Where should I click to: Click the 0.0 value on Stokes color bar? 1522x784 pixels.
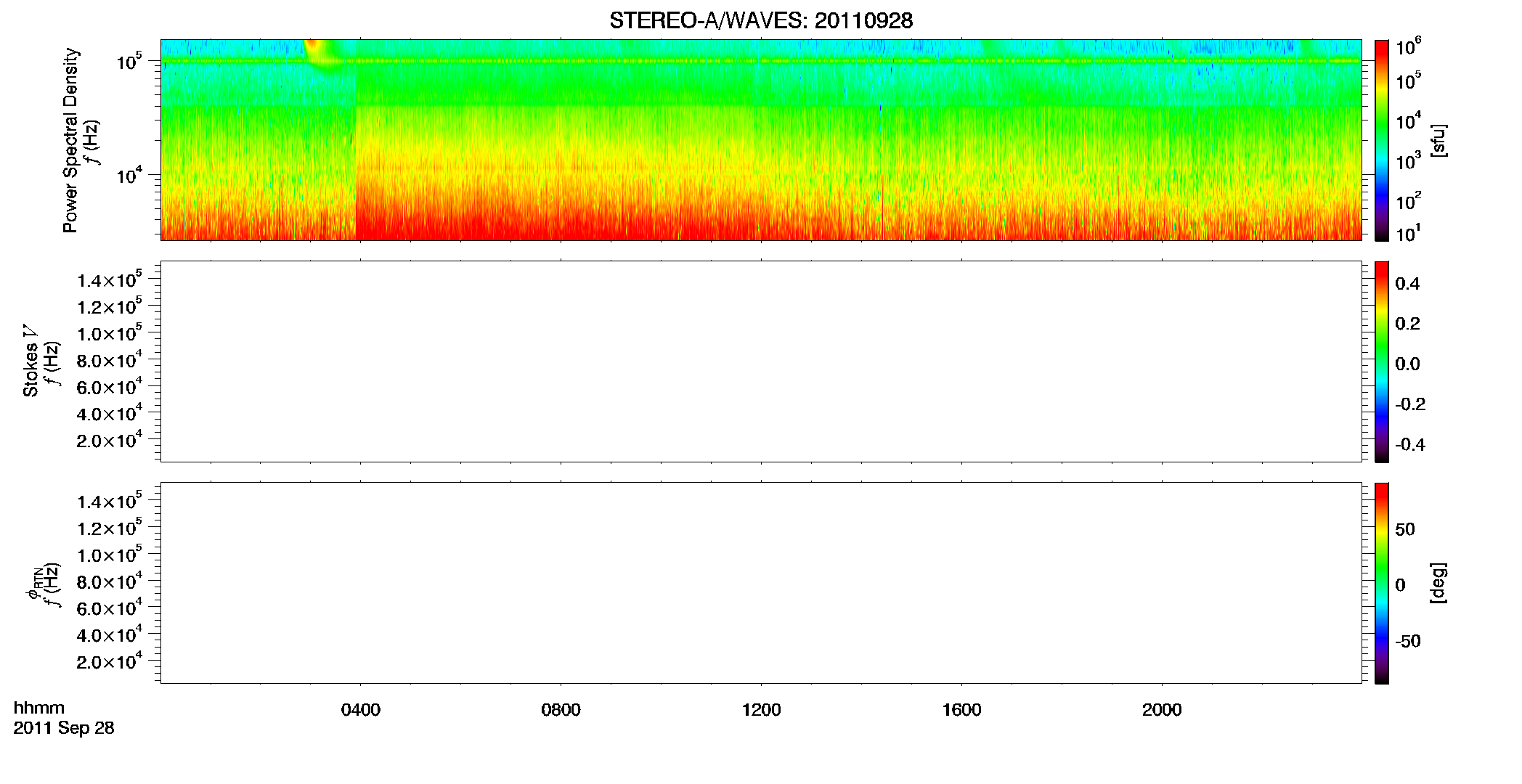(x=1407, y=364)
